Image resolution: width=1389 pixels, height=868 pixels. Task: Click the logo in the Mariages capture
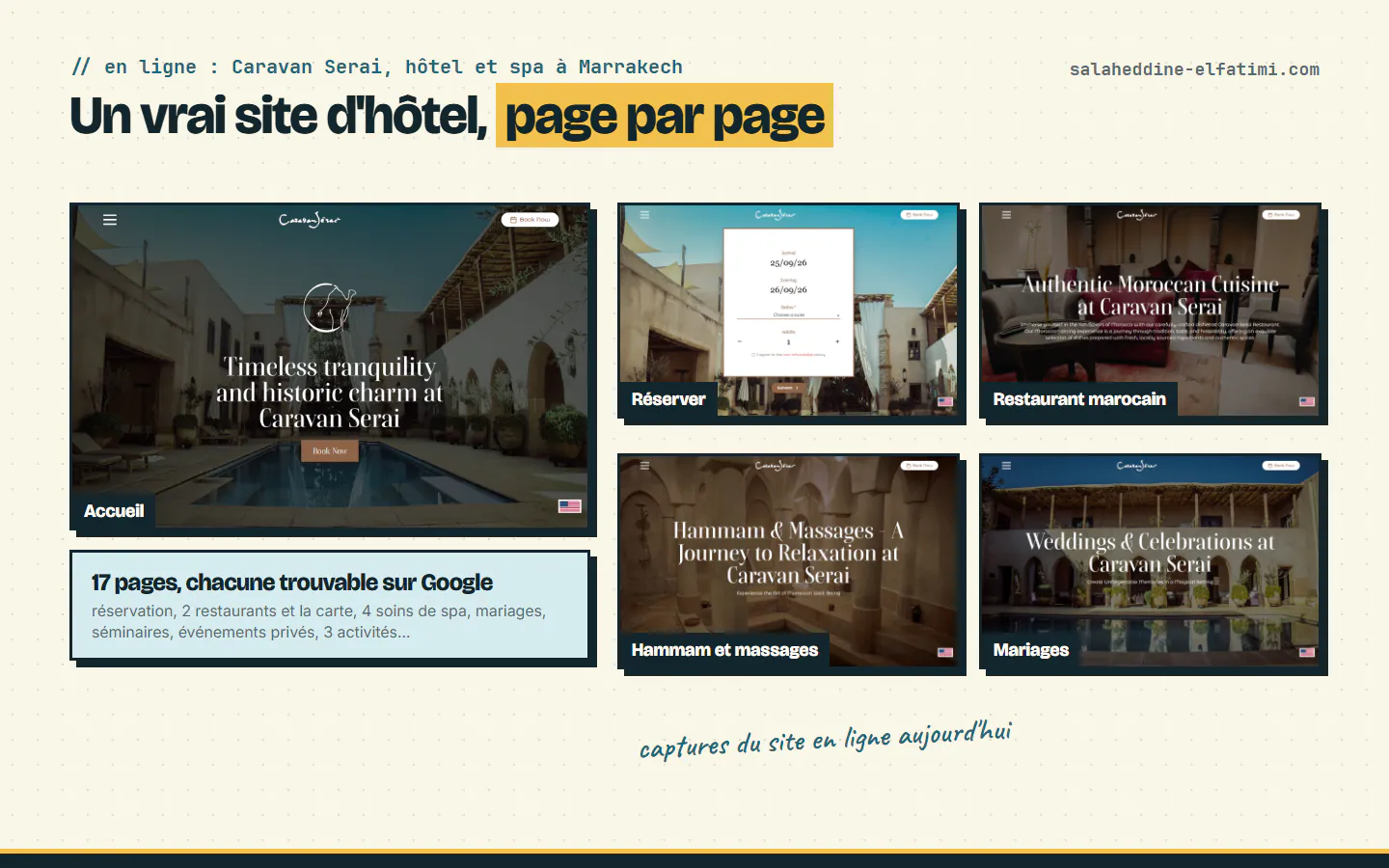coord(1136,466)
